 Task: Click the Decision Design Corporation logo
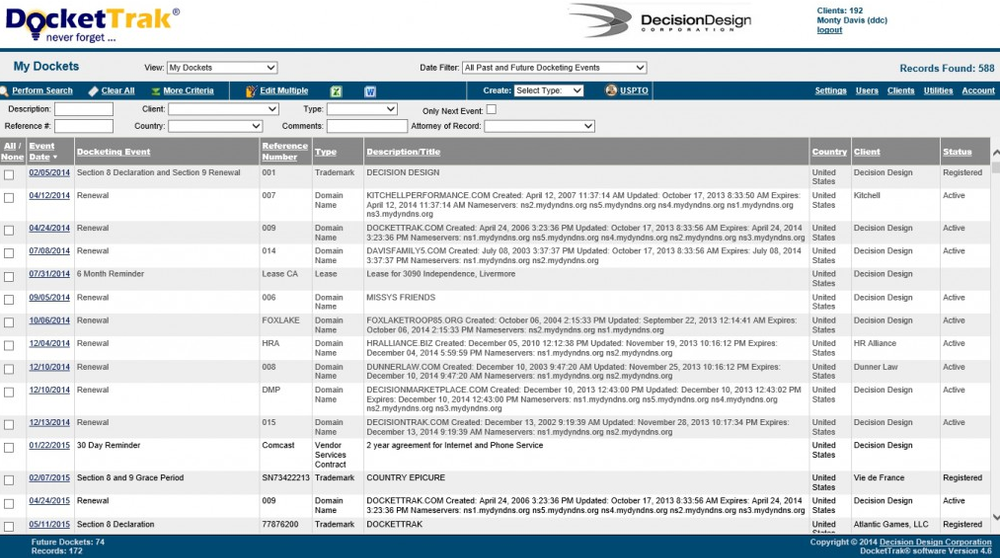[660, 20]
